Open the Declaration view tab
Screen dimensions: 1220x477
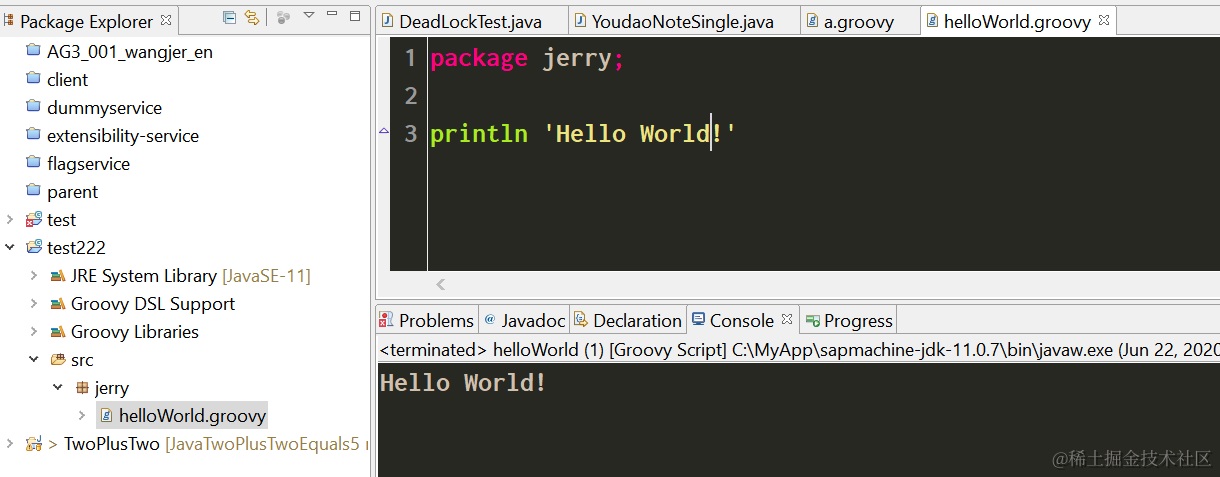(x=628, y=320)
